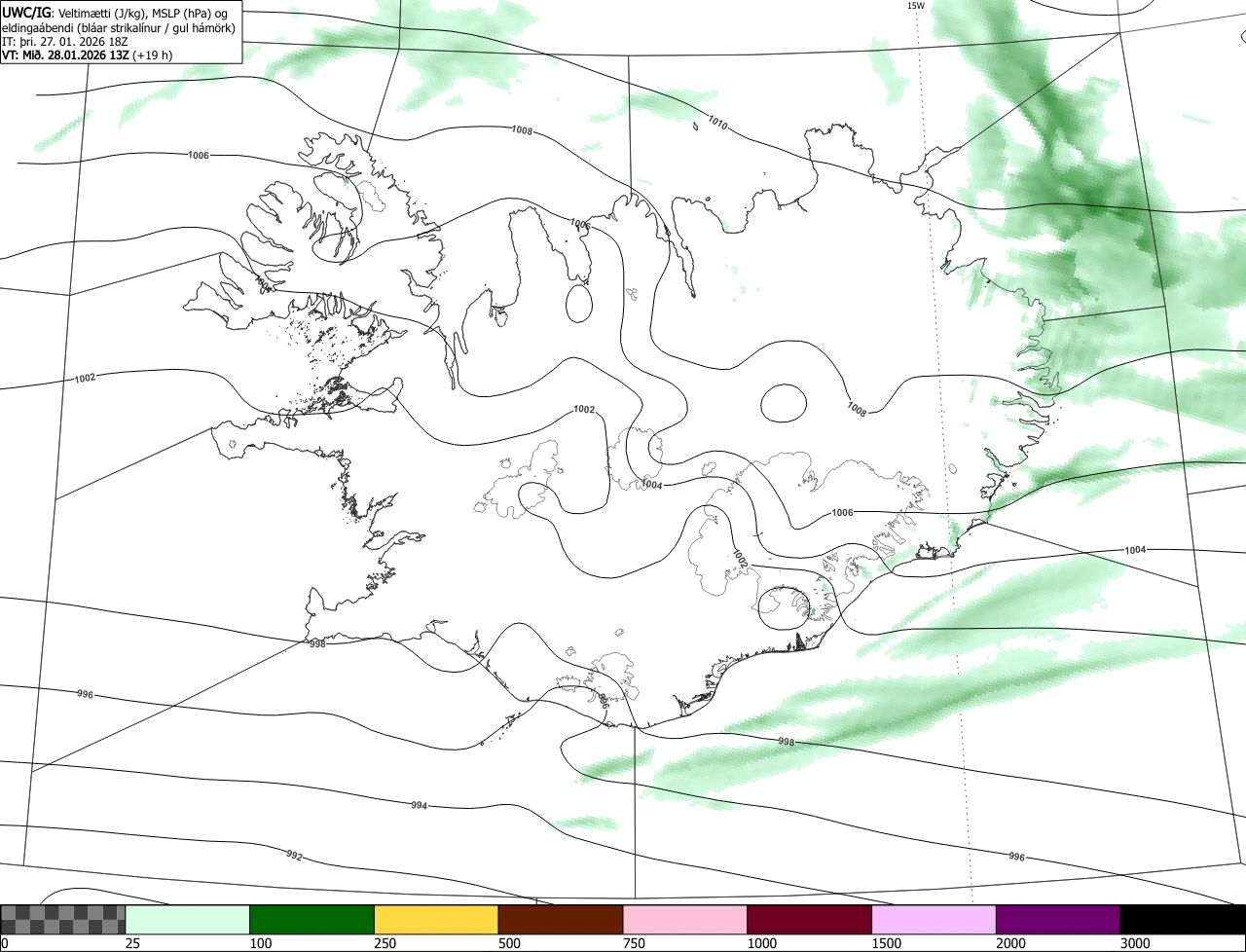The image size is (1246, 952).
Task: Click the legend tick value "100"
Action: 260,943
